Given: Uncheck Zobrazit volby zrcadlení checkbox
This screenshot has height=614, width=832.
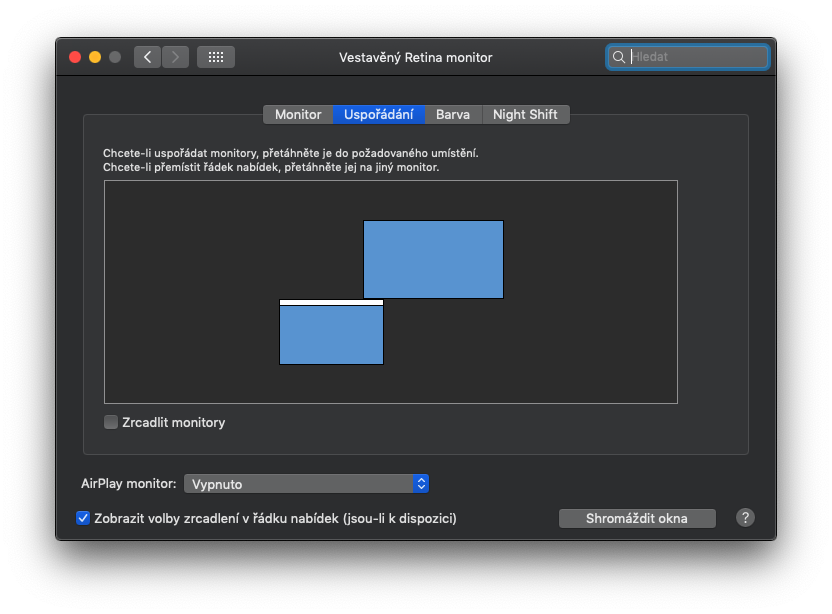Looking at the screenshot, I should (83, 518).
